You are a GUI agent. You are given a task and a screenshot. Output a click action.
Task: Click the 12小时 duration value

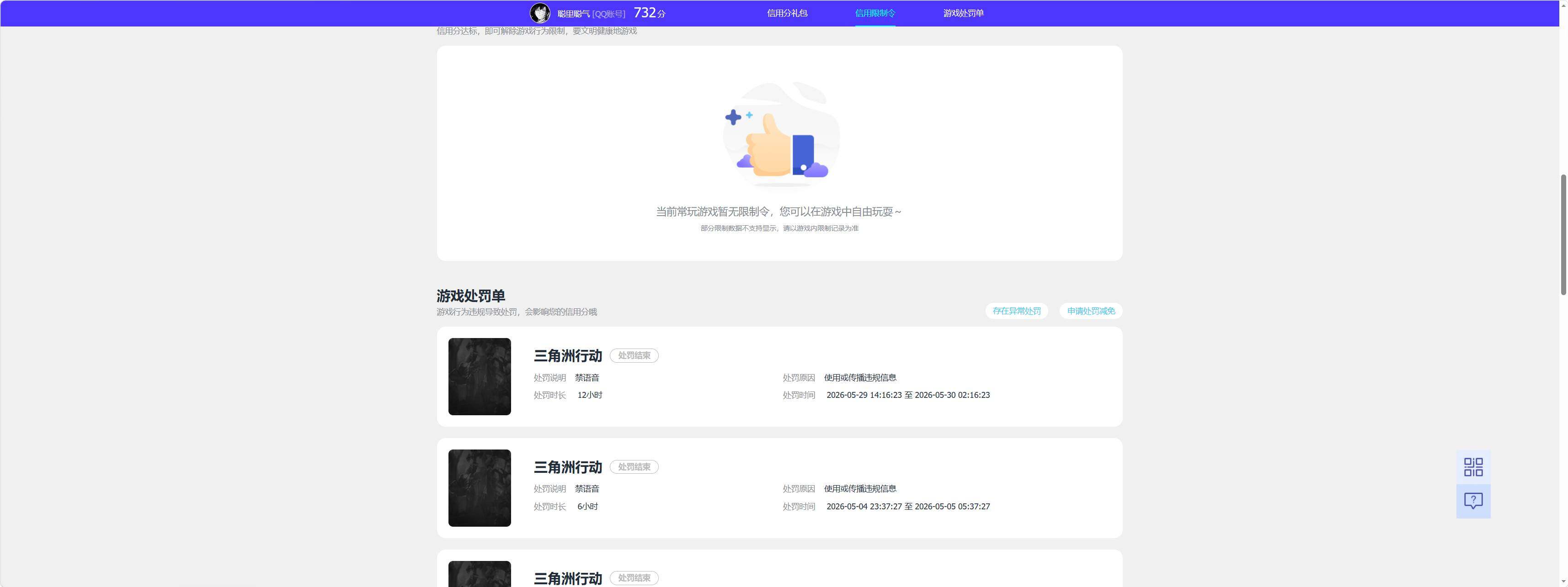coord(590,395)
